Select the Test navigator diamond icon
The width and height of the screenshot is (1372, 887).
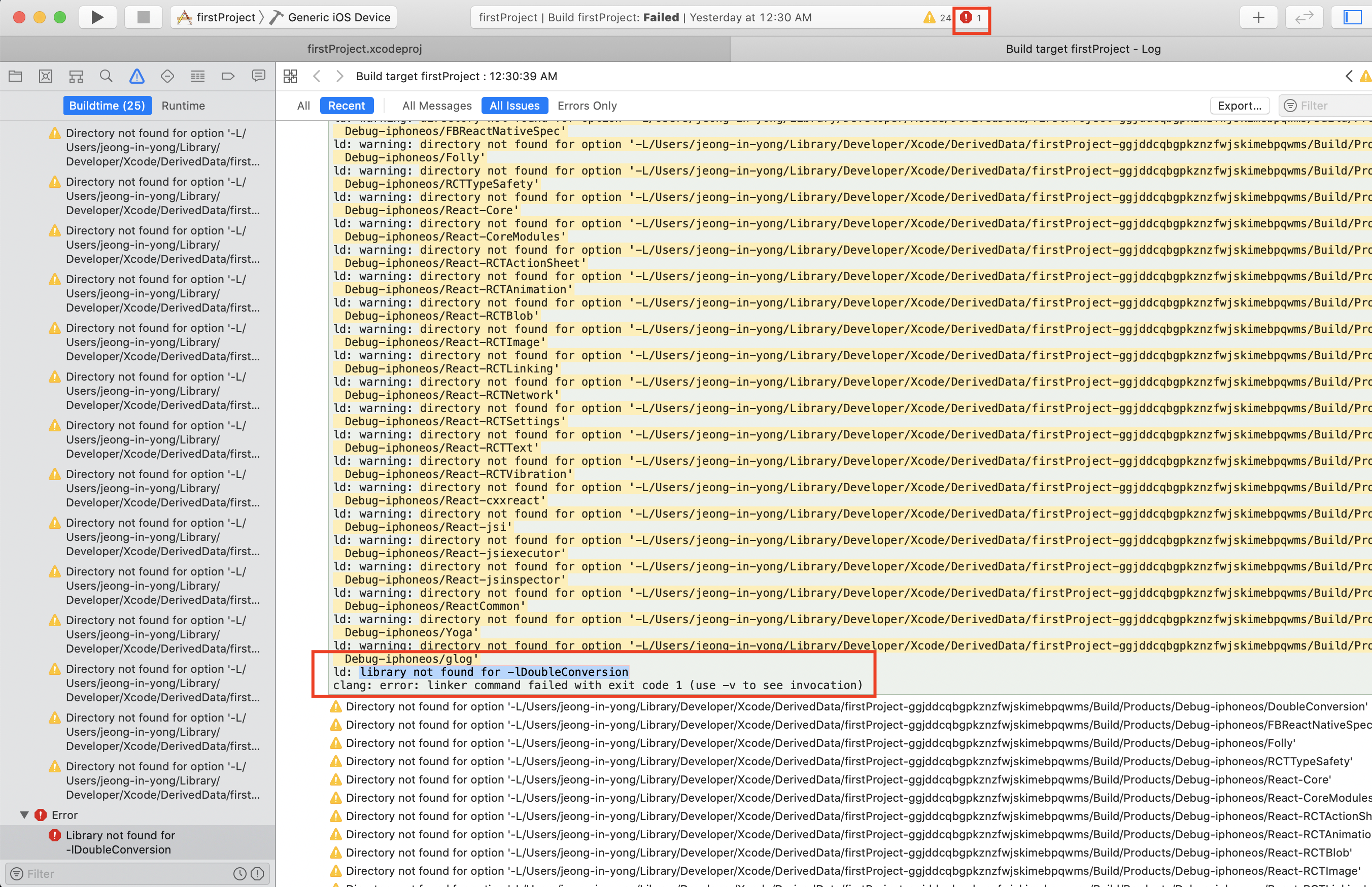pyautogui.click(x=167, y=76)
